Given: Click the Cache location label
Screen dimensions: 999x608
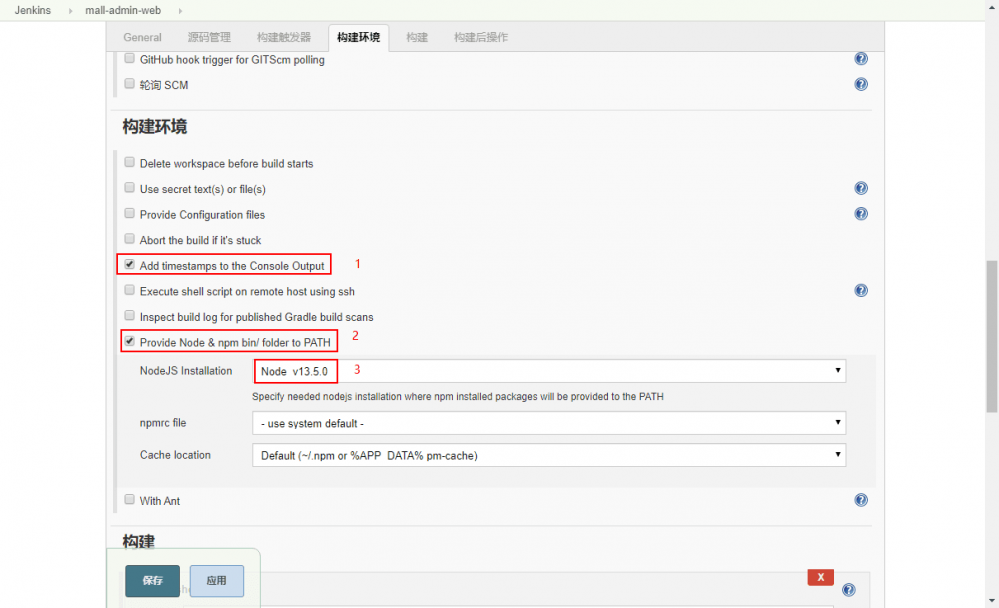Looking at the screenshot, I should click(x=175, y=455).
